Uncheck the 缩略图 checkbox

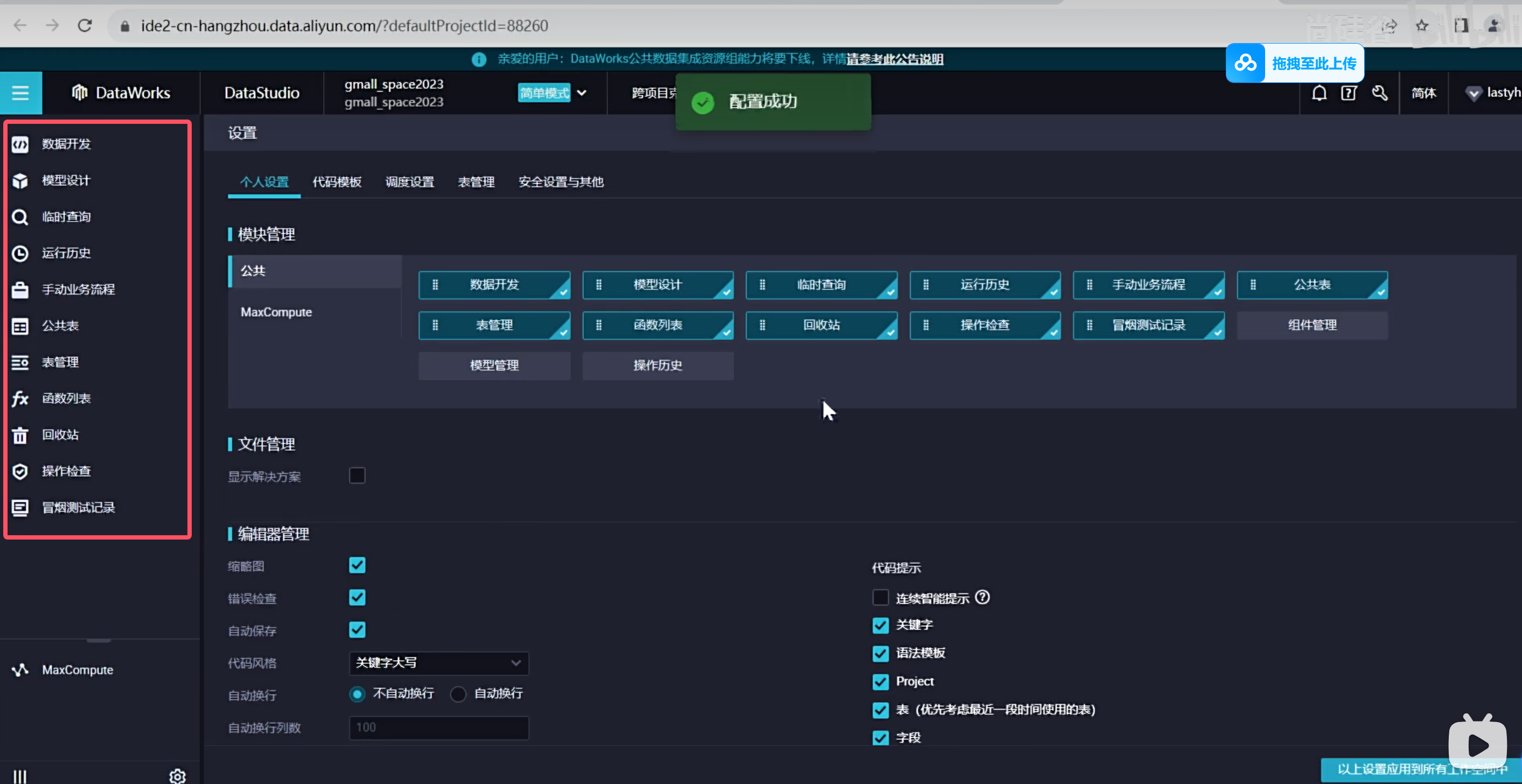pyautogui.click(x=357, y=566)
